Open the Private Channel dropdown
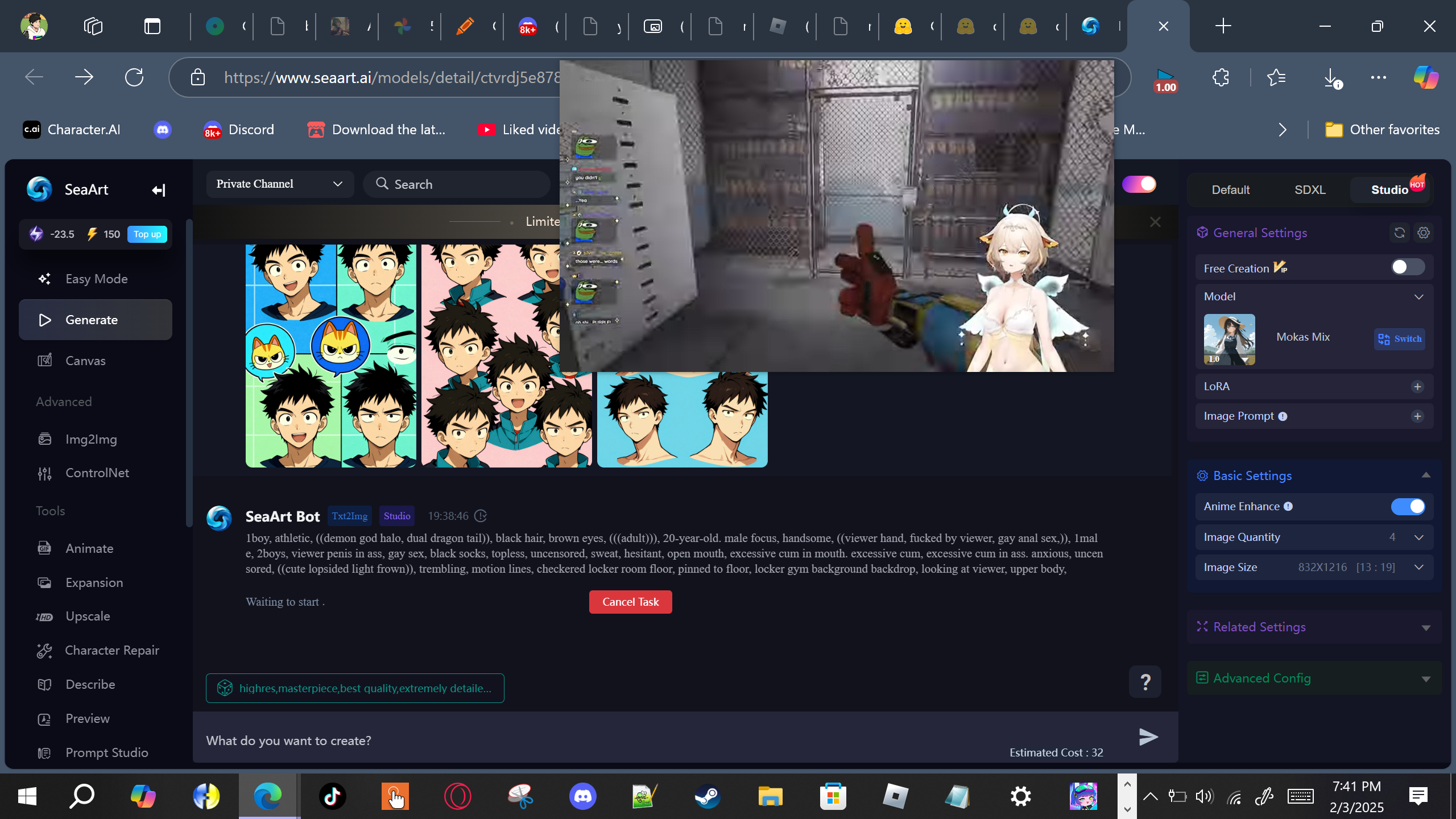Viewport: 1456px width, 819px height. point(280,184)
